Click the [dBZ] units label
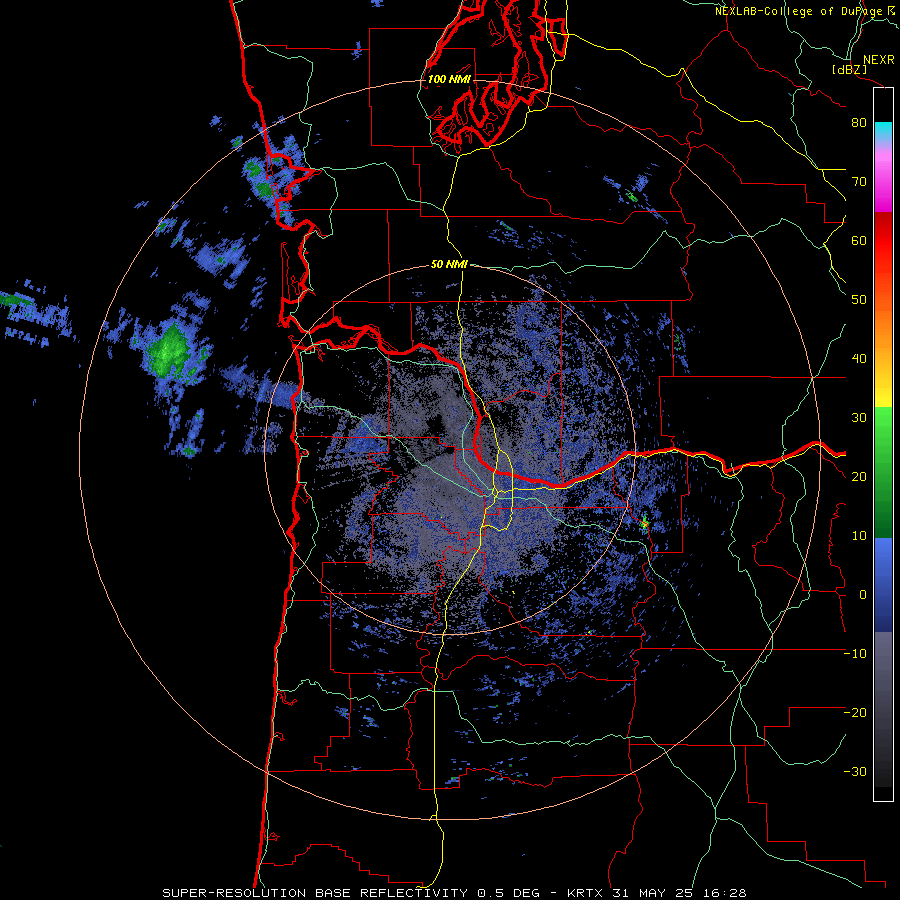The height and width of the screenshot is (900, 900). pyautogui.click(x=849, y=69)
